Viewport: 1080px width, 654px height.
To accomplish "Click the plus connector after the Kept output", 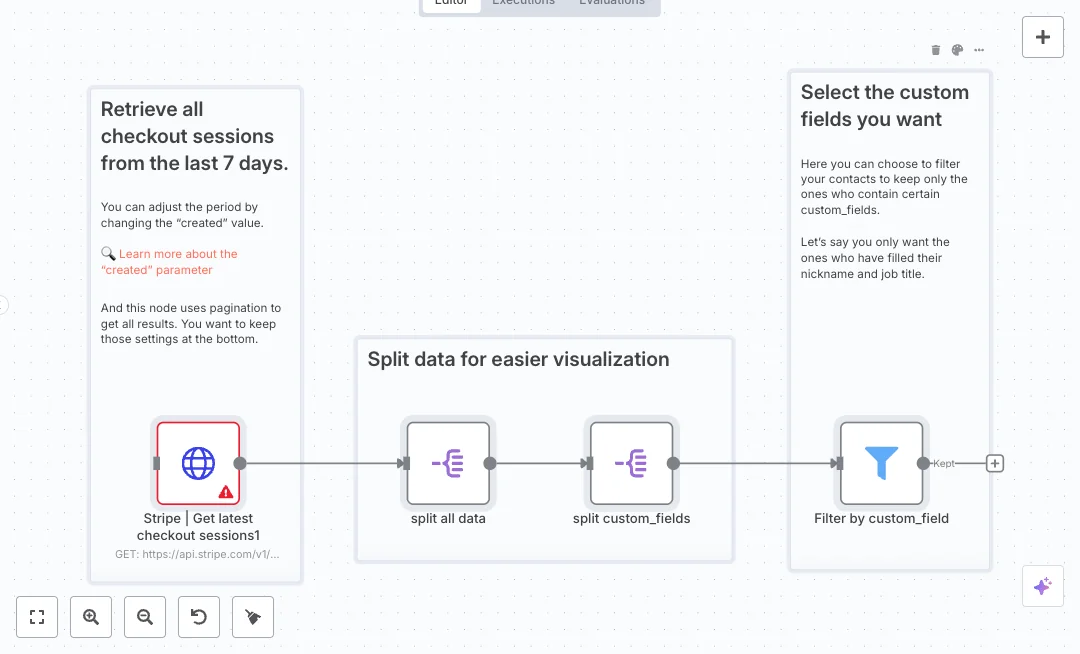I will (995, 463).
